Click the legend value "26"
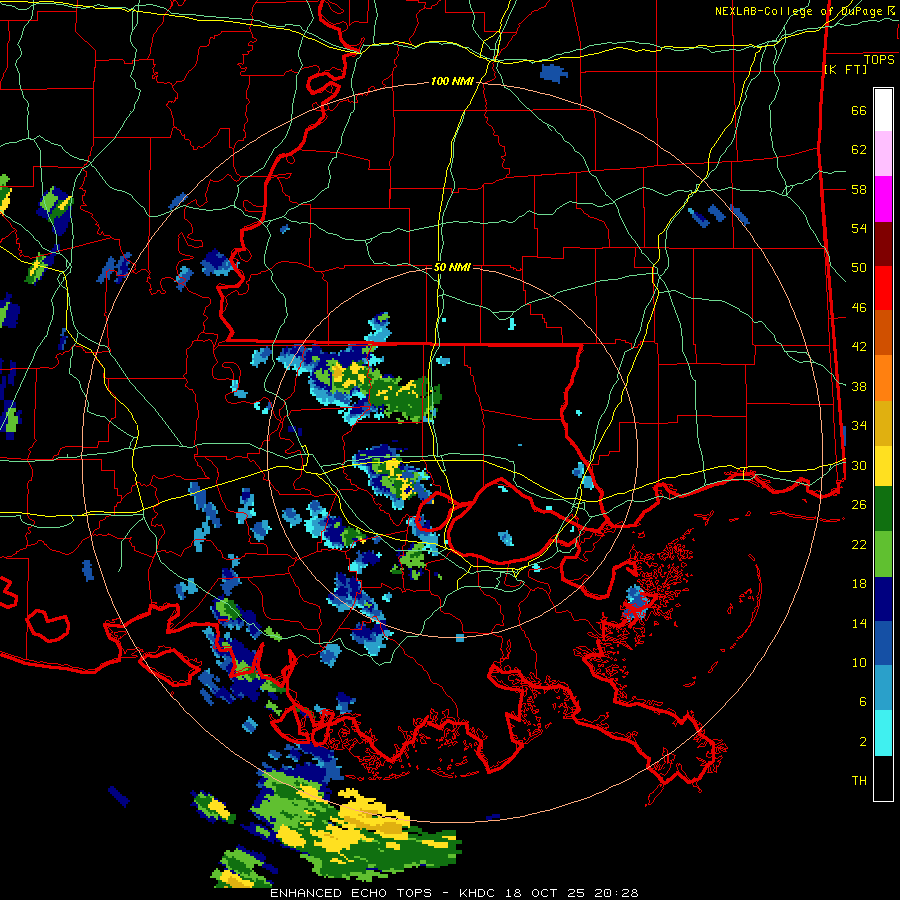Screen dimensions: 900x900 click(x=859, y=505)
